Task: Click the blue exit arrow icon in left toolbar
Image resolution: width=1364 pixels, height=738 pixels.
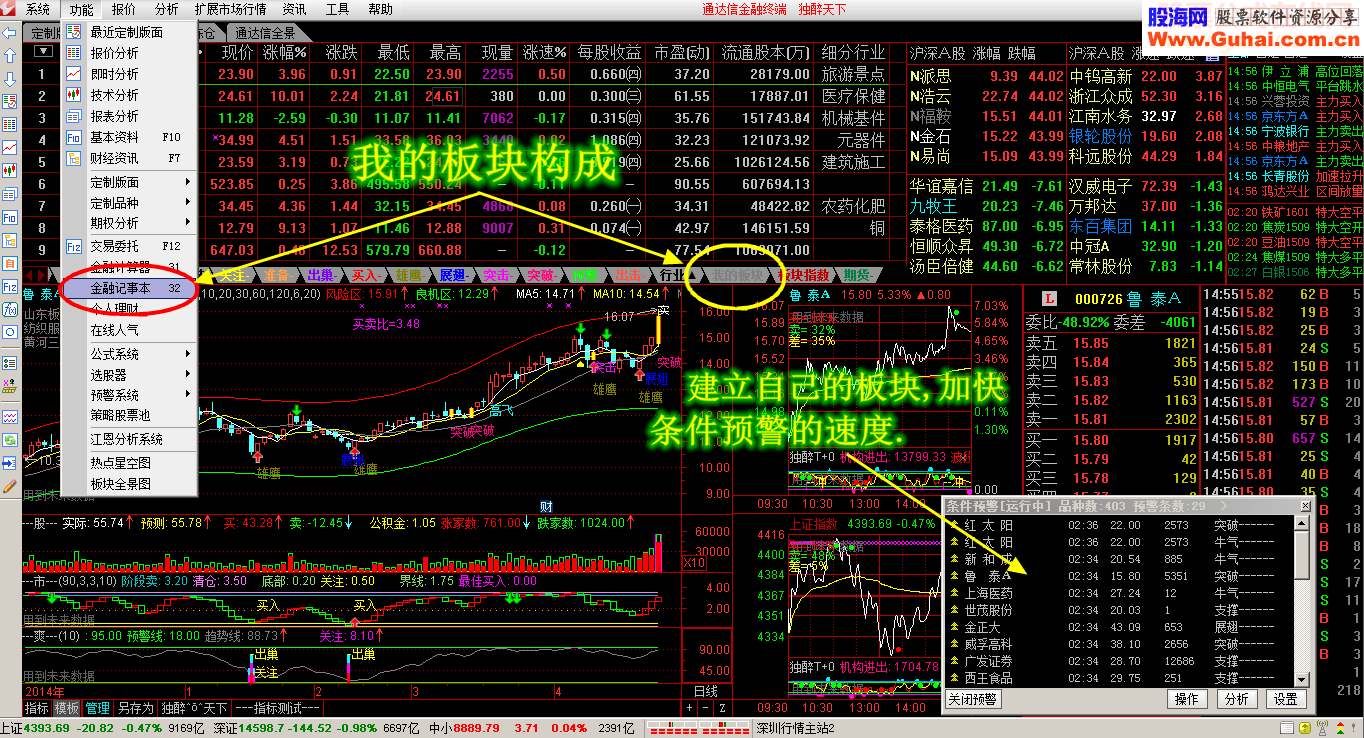Action: (x=9, y=463)
